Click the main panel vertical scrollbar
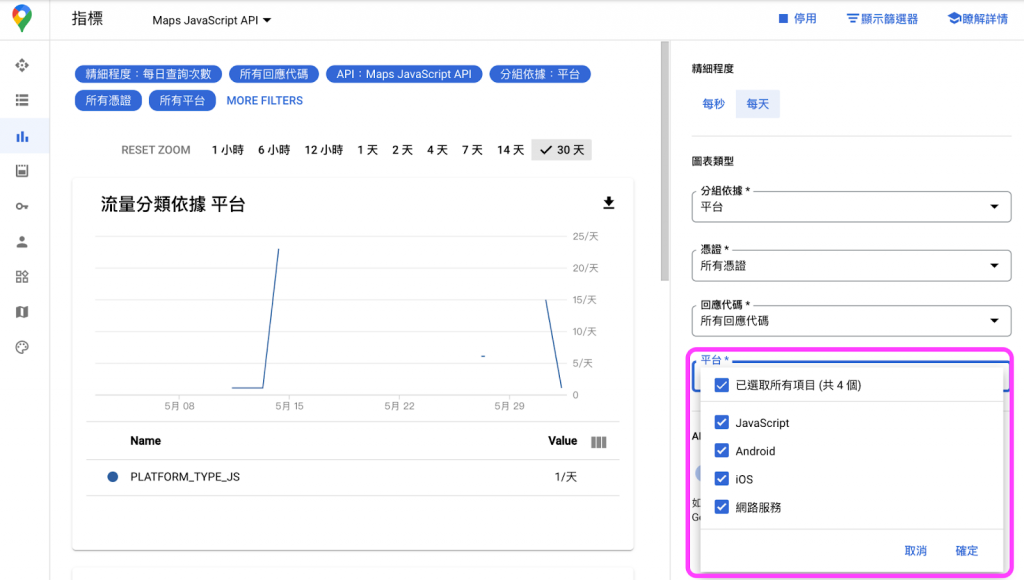The width and height of the screenshot is (1024, 580). tap(665, 161)
